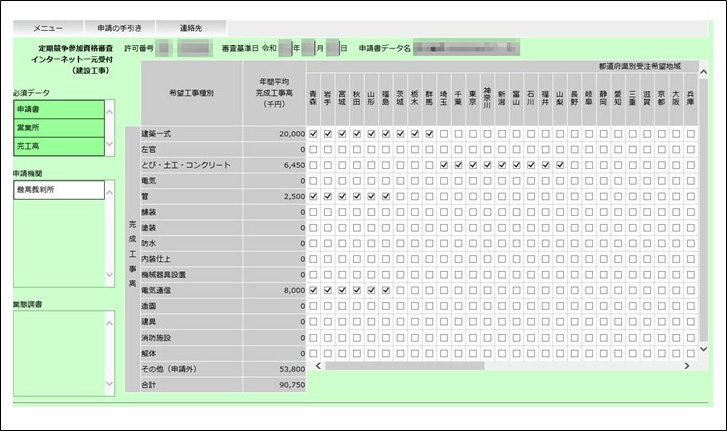Click the 神奈川 column header

487,99
